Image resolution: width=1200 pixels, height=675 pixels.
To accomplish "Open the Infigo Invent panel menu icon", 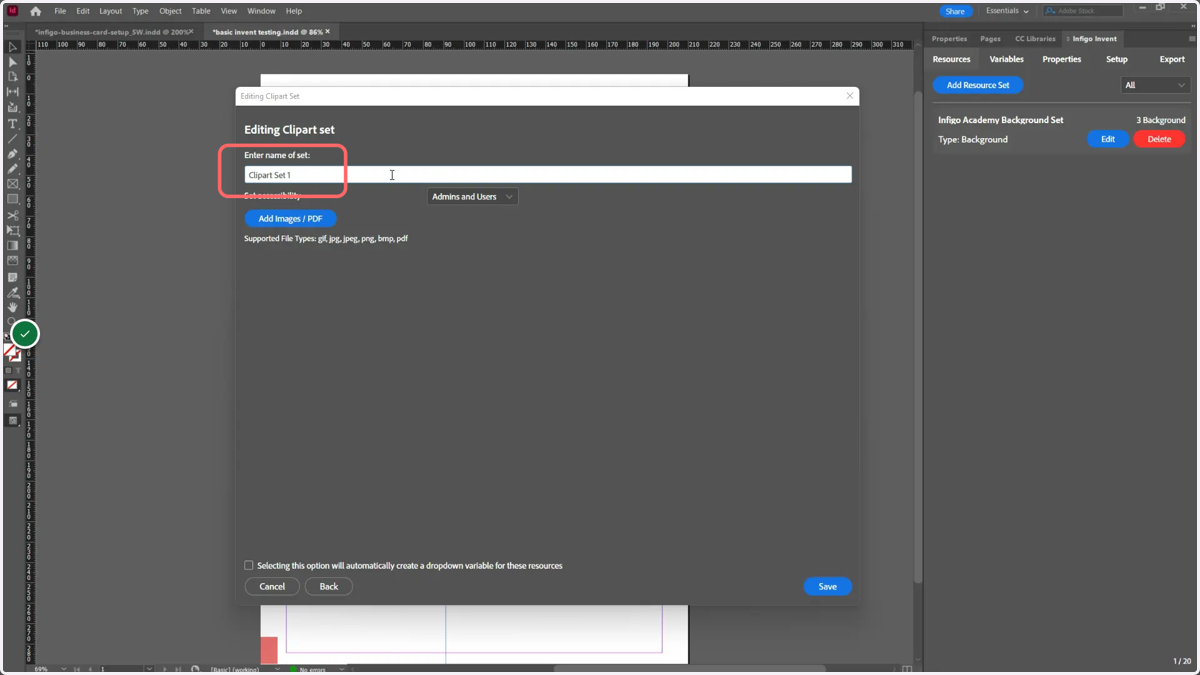I will pos(1191,39).
